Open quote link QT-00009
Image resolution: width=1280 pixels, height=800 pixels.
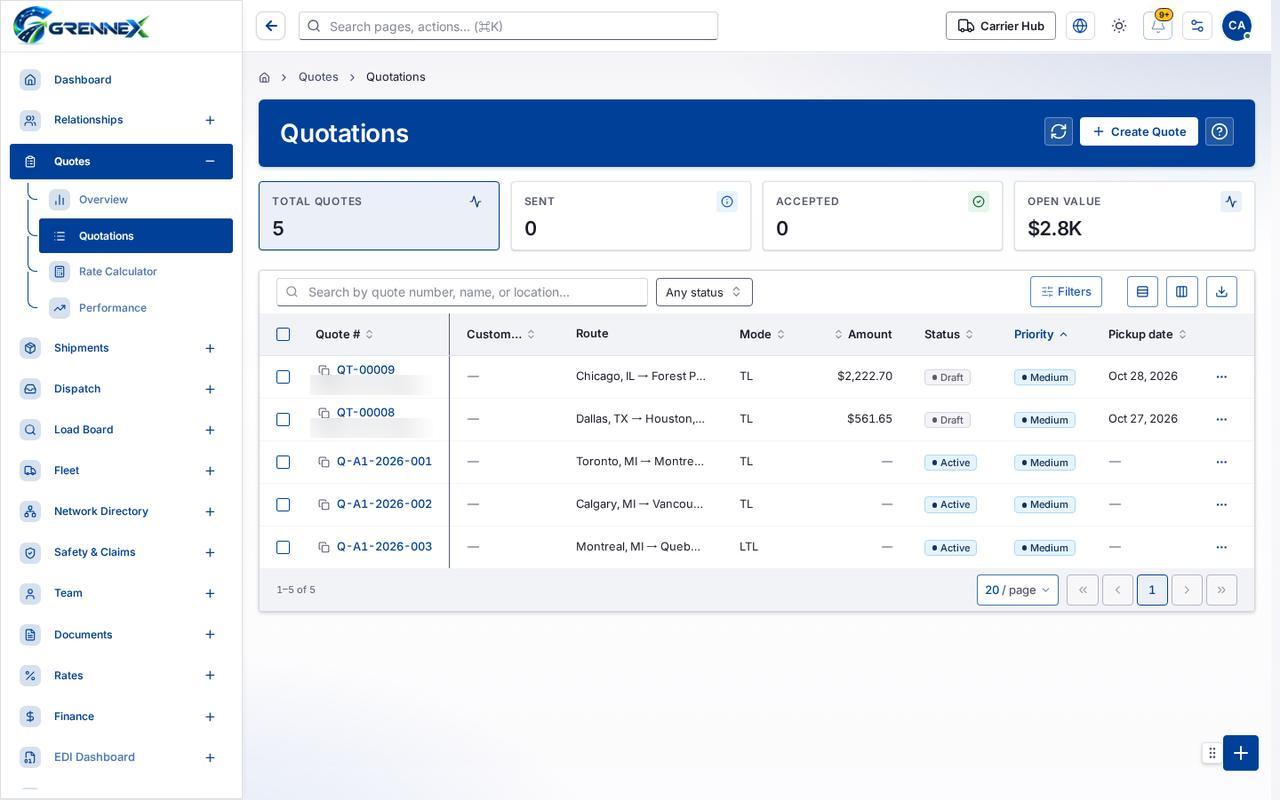tap(366, 370)
